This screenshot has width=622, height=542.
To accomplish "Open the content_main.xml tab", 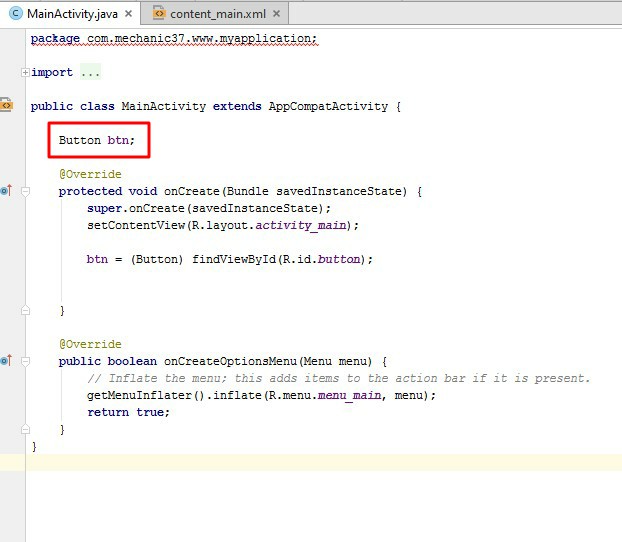I will click(215, 14).
